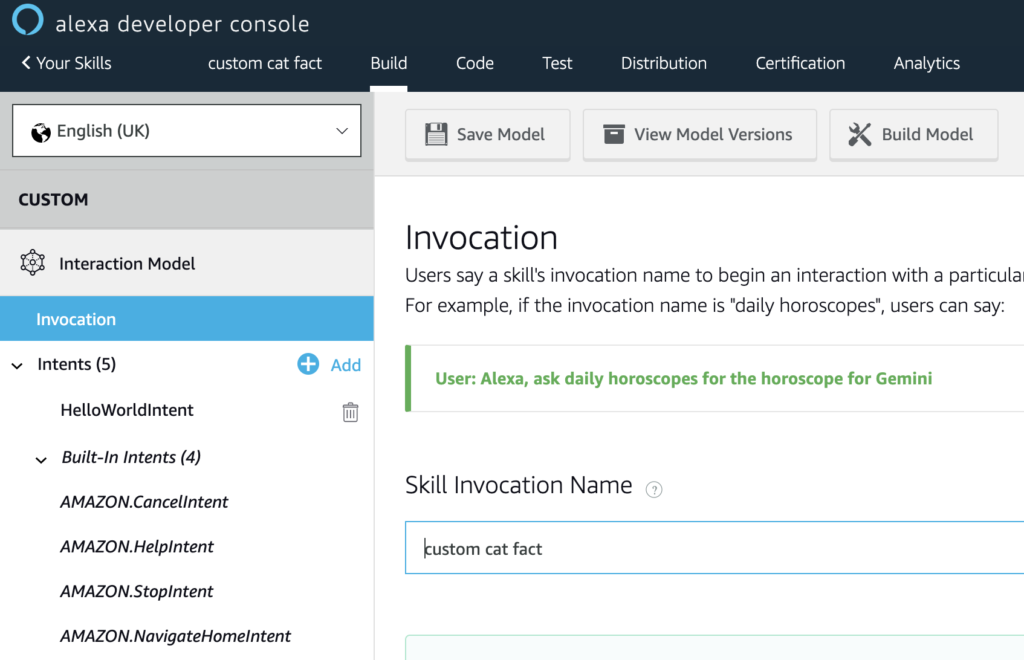Click the green Alexa daily horoscopes example text

683,379
